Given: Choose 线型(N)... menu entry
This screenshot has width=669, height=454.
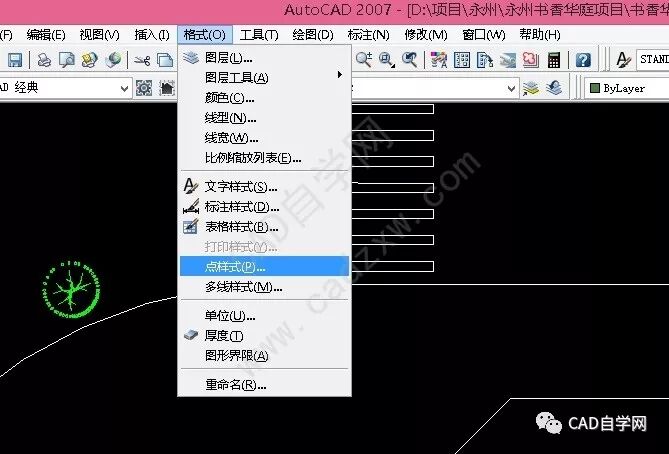Looking at the screenshot, I should pos(264,118).
